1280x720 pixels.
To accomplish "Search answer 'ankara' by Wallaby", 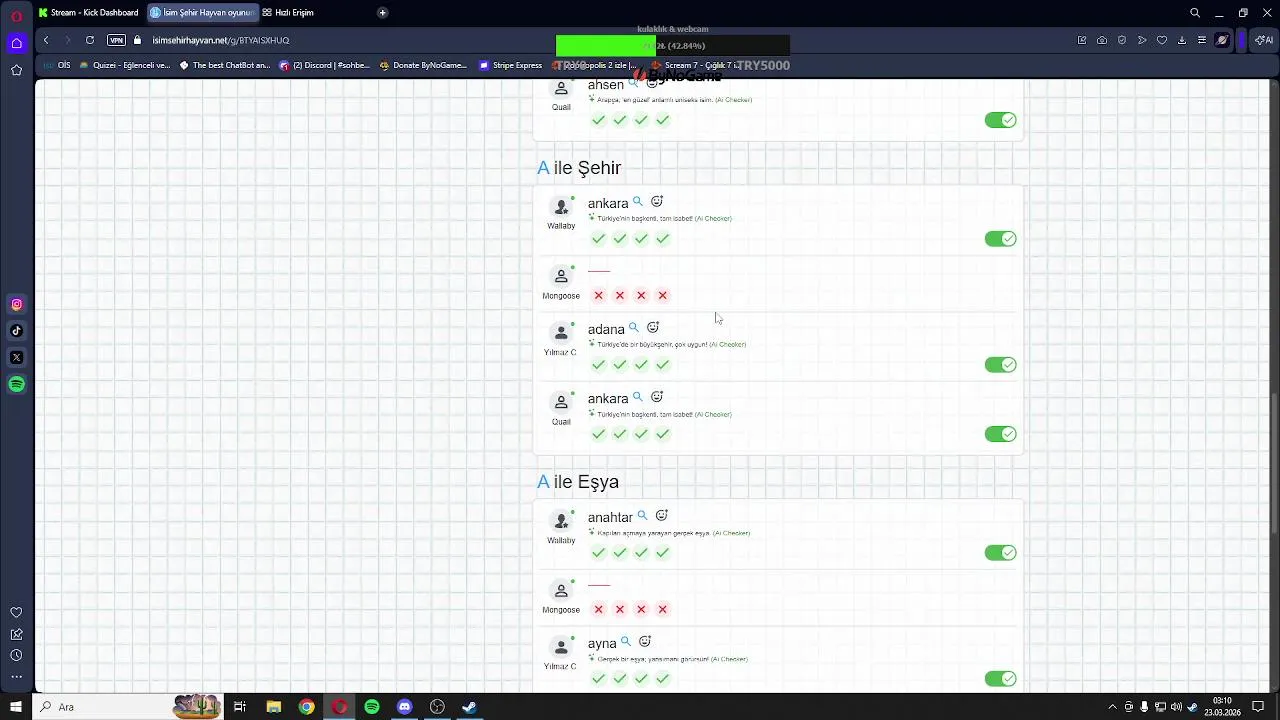I will click(x=638, y=202).
